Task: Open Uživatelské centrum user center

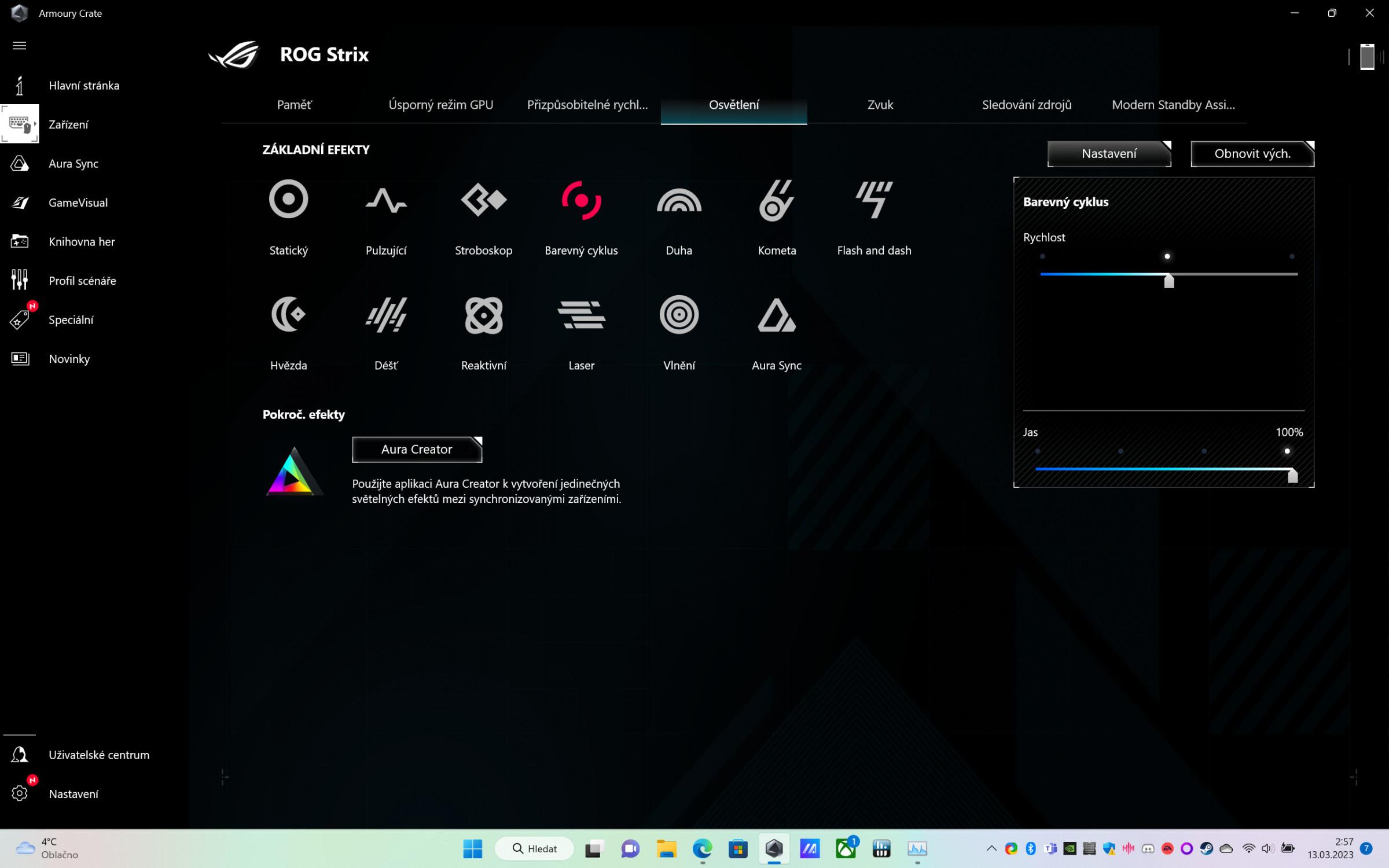Action: pos(99,755)
